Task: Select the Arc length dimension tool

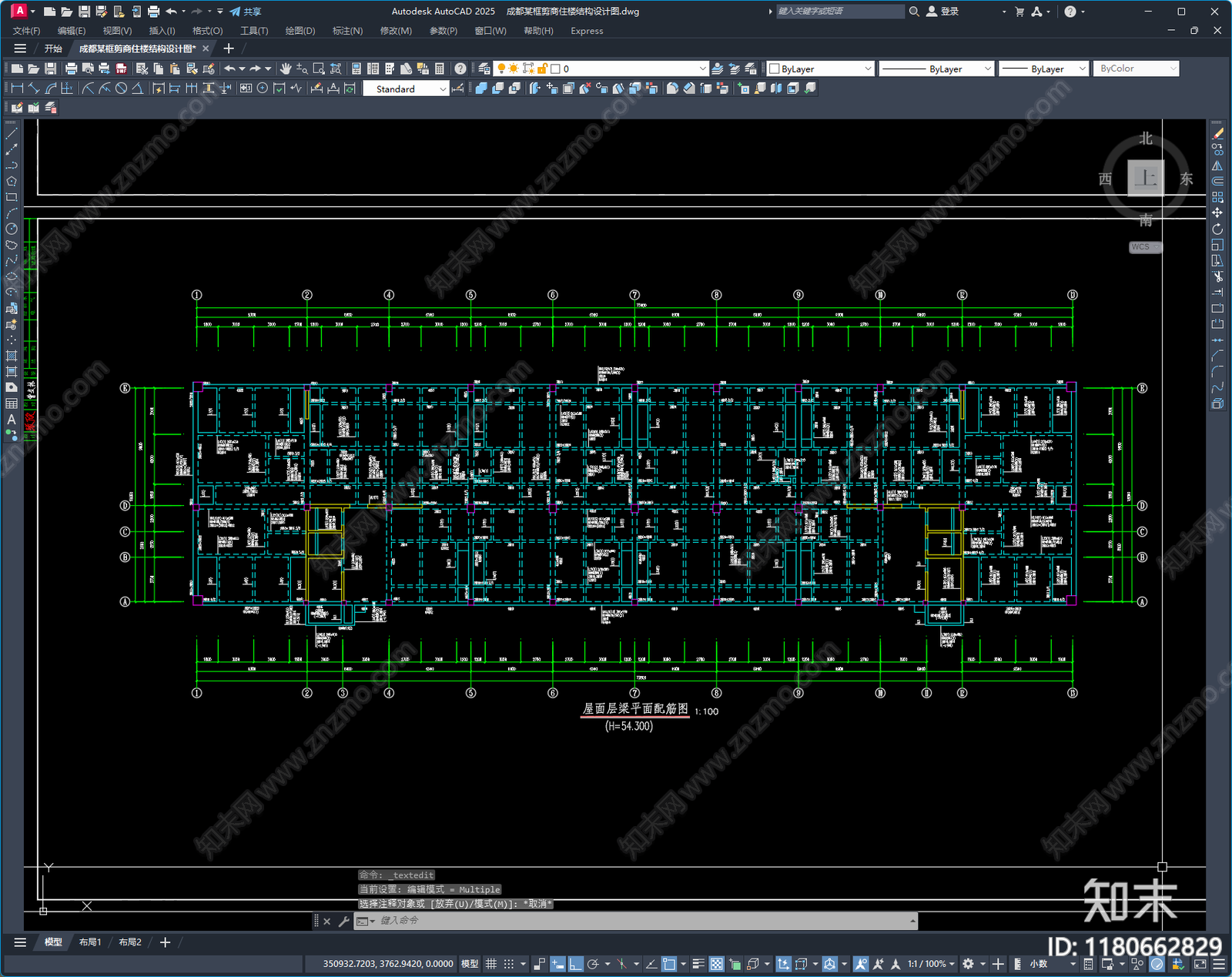Action: tap(51, 89)
